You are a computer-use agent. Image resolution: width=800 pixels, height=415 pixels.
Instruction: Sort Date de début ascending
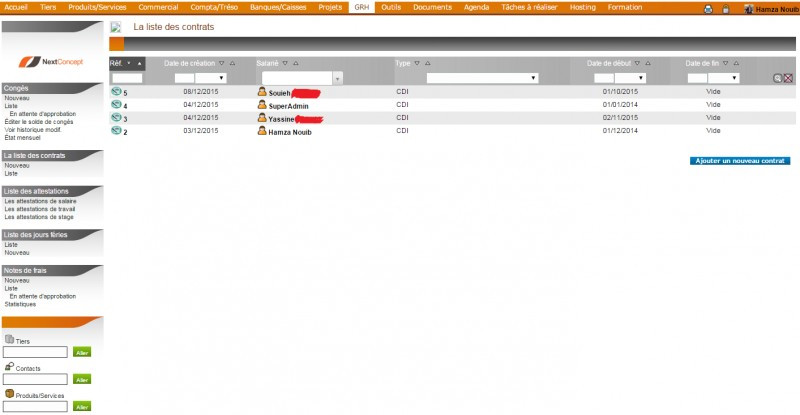tap(648, 63)
